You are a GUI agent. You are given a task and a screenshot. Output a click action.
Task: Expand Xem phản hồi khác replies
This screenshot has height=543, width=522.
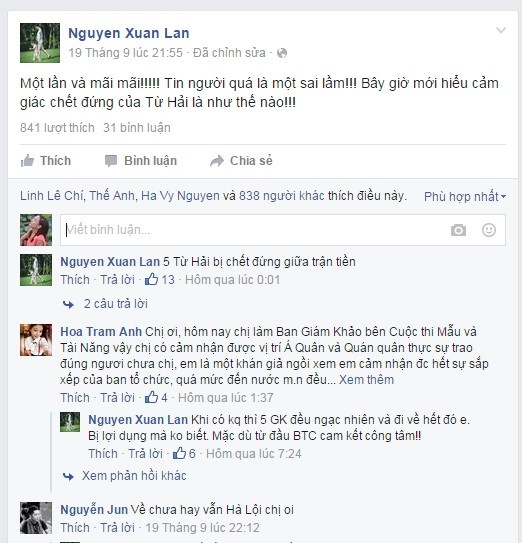click(x=134, y=476)
